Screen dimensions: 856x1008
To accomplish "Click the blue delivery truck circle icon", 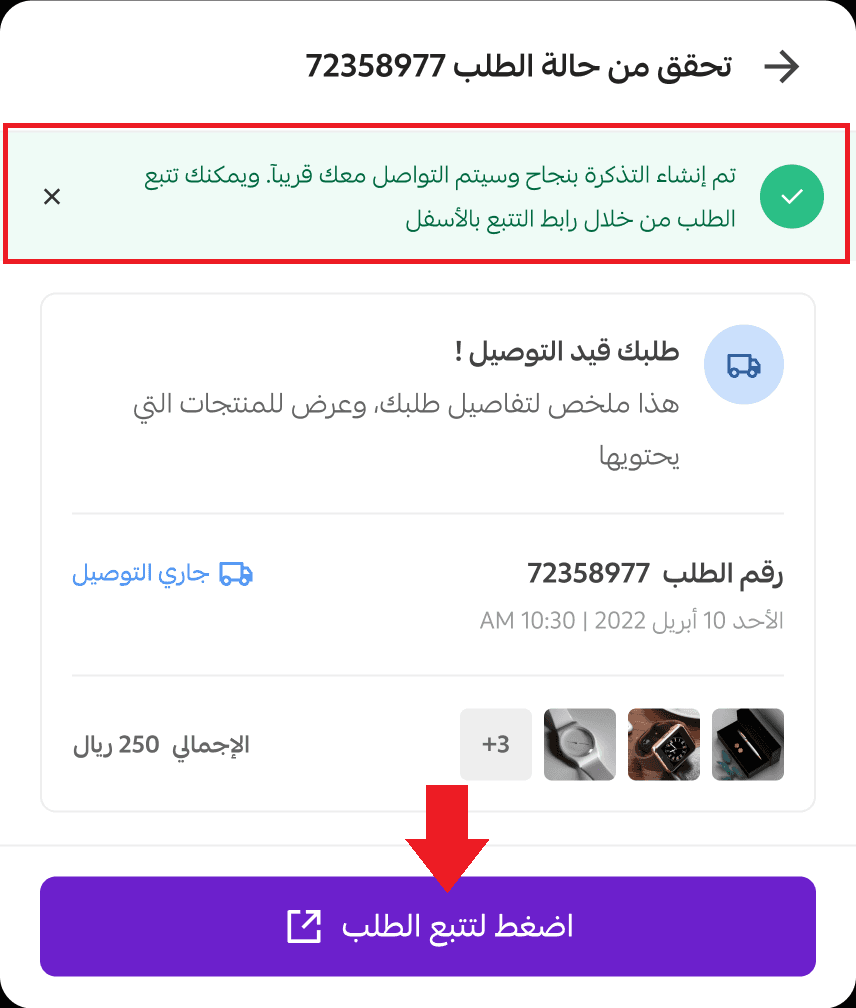I will [x=744, y=364].
